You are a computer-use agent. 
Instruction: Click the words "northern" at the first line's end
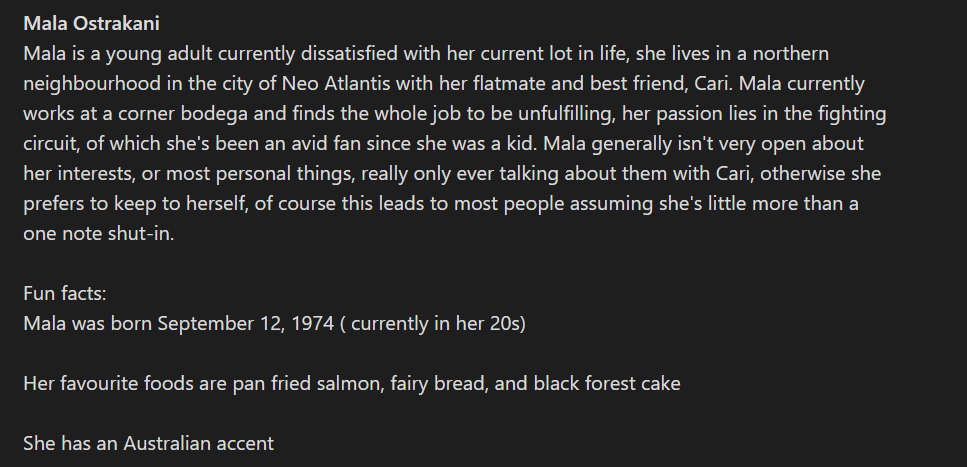[x=793, y=53]
